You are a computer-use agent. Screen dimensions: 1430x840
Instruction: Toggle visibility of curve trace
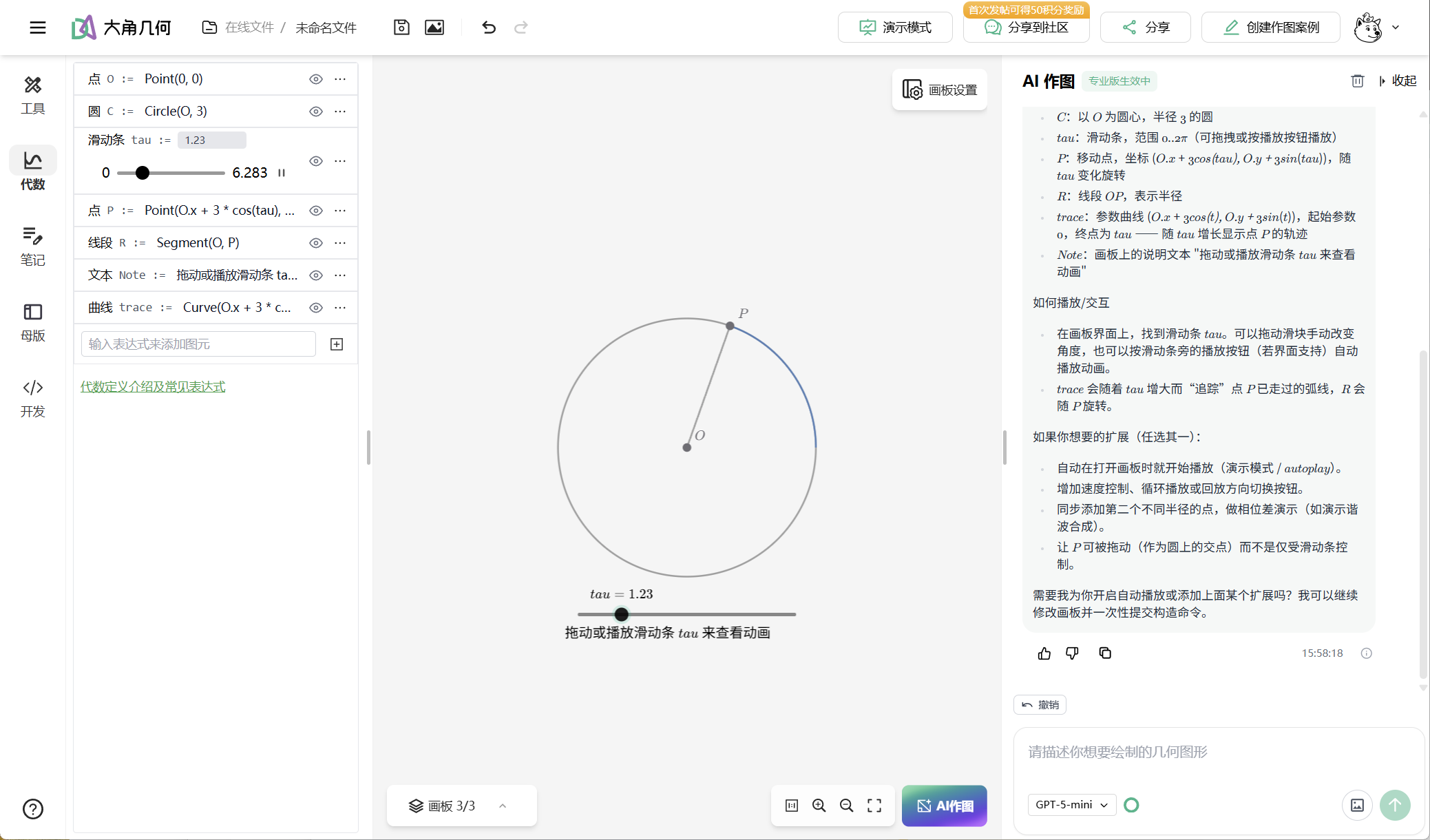coord(316,308)
